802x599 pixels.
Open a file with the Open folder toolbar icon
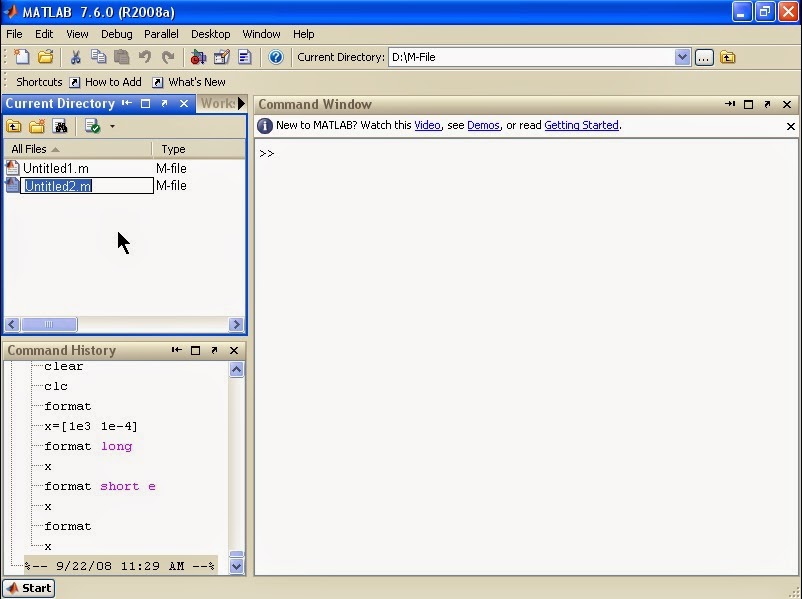45,58
